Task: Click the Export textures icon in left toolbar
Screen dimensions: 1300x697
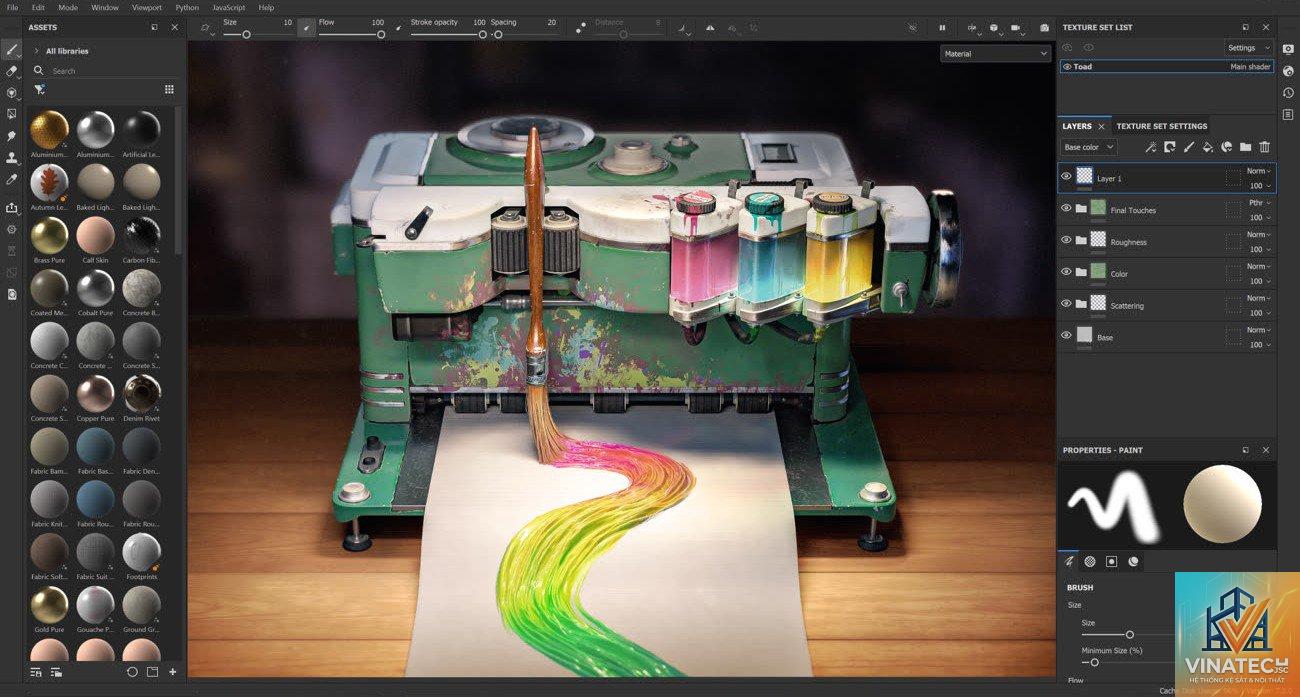Action: pyautogui.click(x=12, y=207)
